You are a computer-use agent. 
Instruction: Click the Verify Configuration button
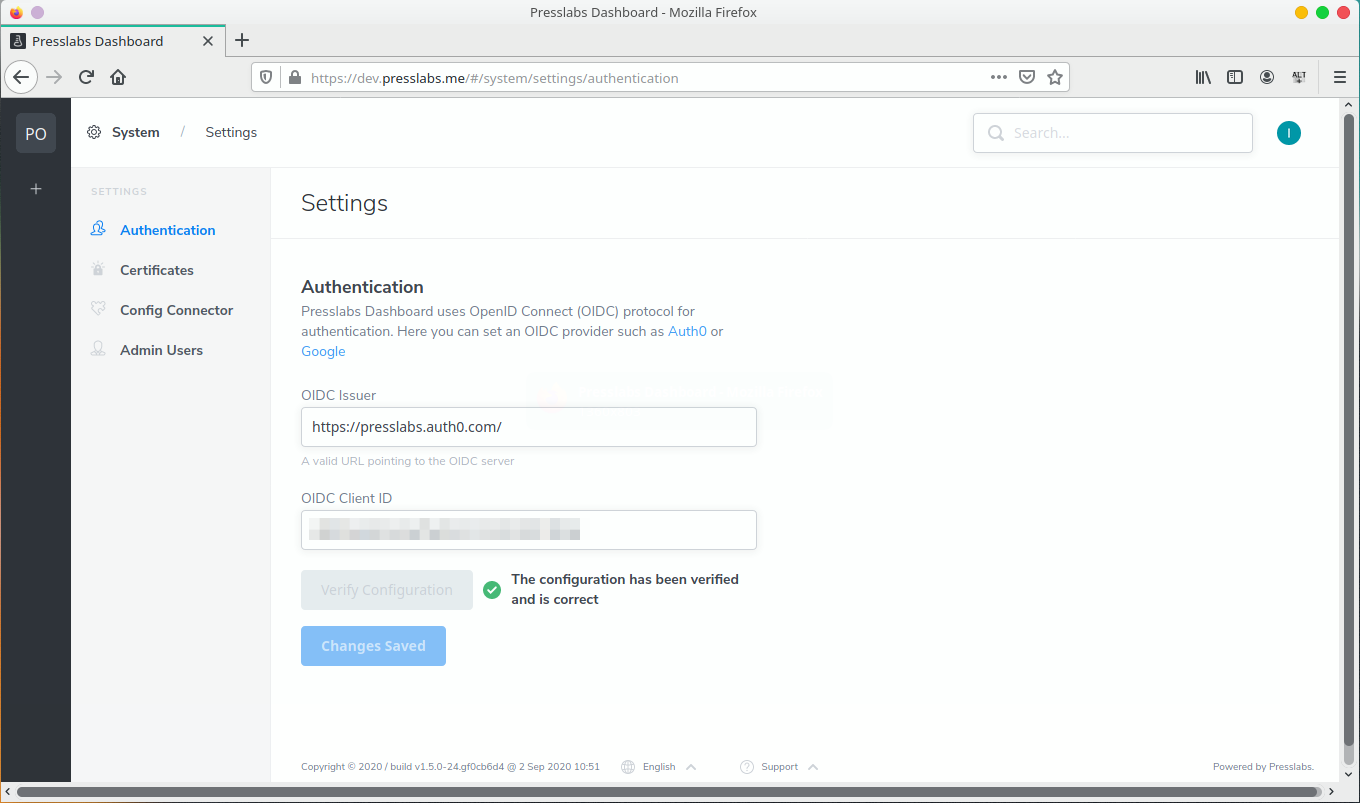coord(387,590)
